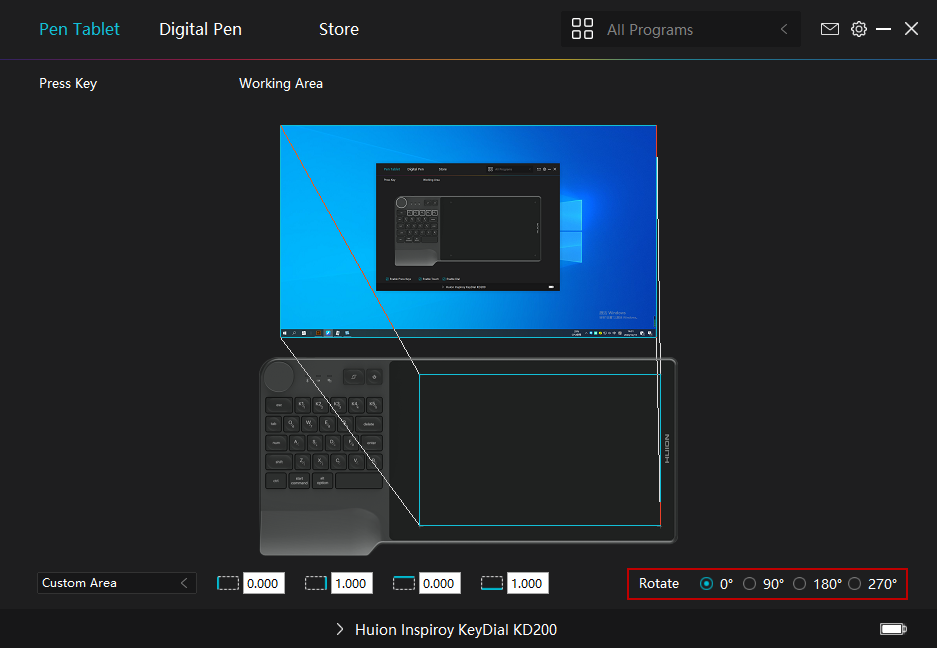Select the Working Area sub-tab
Image resolution: width=937 pixels, height=648 pixels.
point(281,83)
